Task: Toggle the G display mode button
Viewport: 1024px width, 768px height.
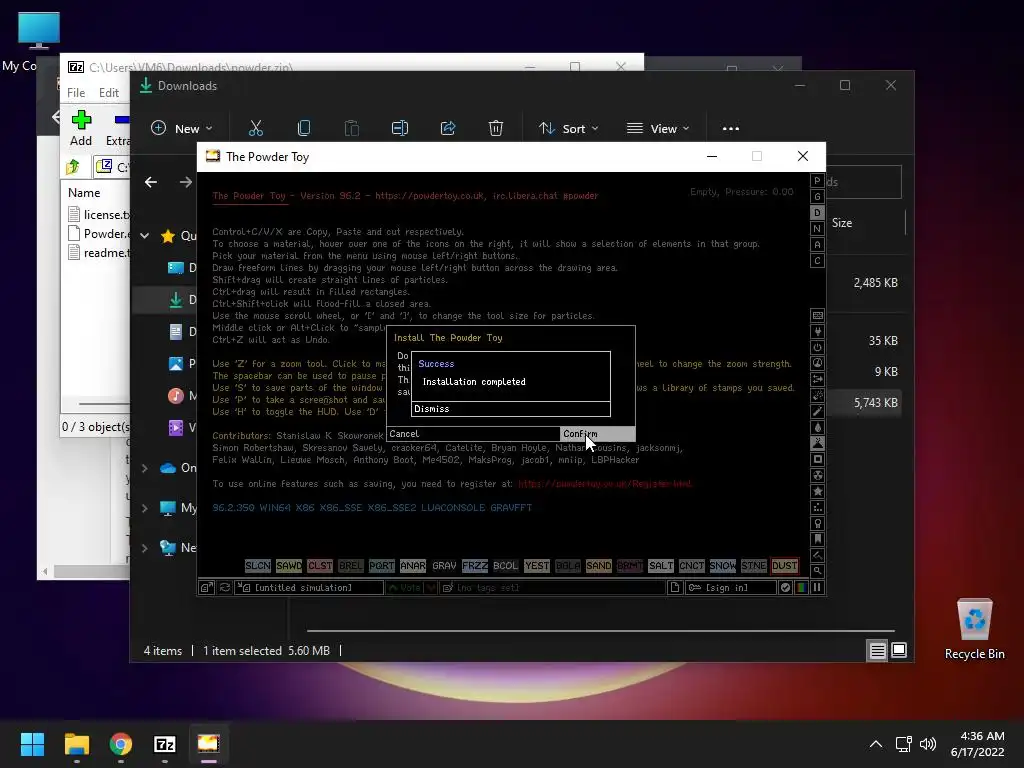Action: 817,197
